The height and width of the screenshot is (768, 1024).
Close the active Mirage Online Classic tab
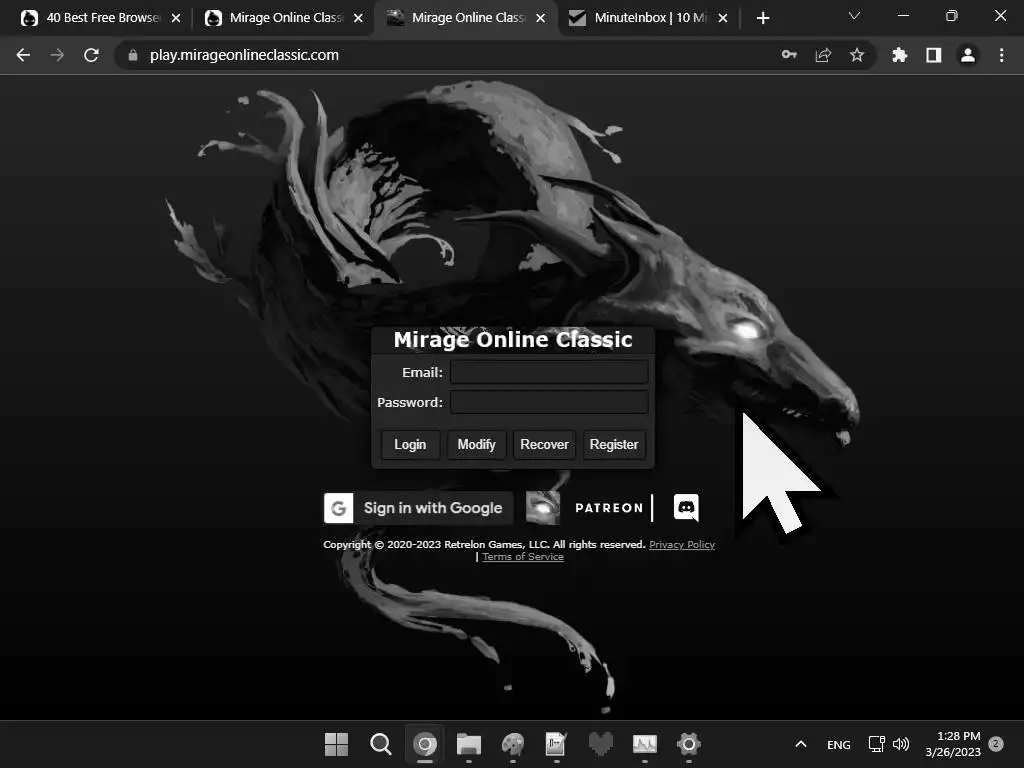click(x=541, y=18)
